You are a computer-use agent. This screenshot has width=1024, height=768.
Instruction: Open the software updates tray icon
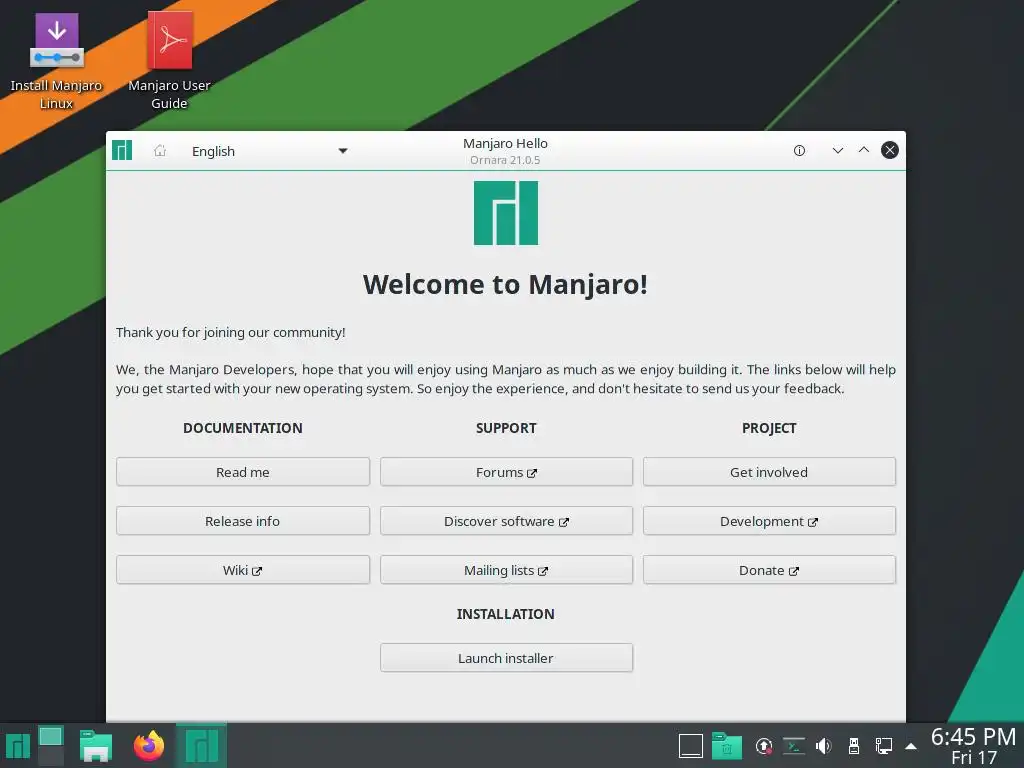[x=763, y=746]
